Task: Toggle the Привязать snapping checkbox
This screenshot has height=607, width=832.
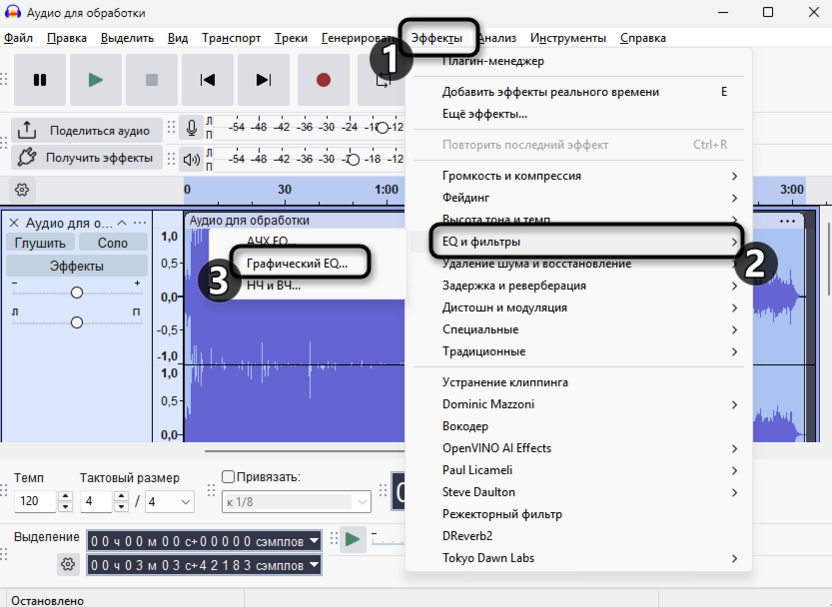Action: point(228,476)
